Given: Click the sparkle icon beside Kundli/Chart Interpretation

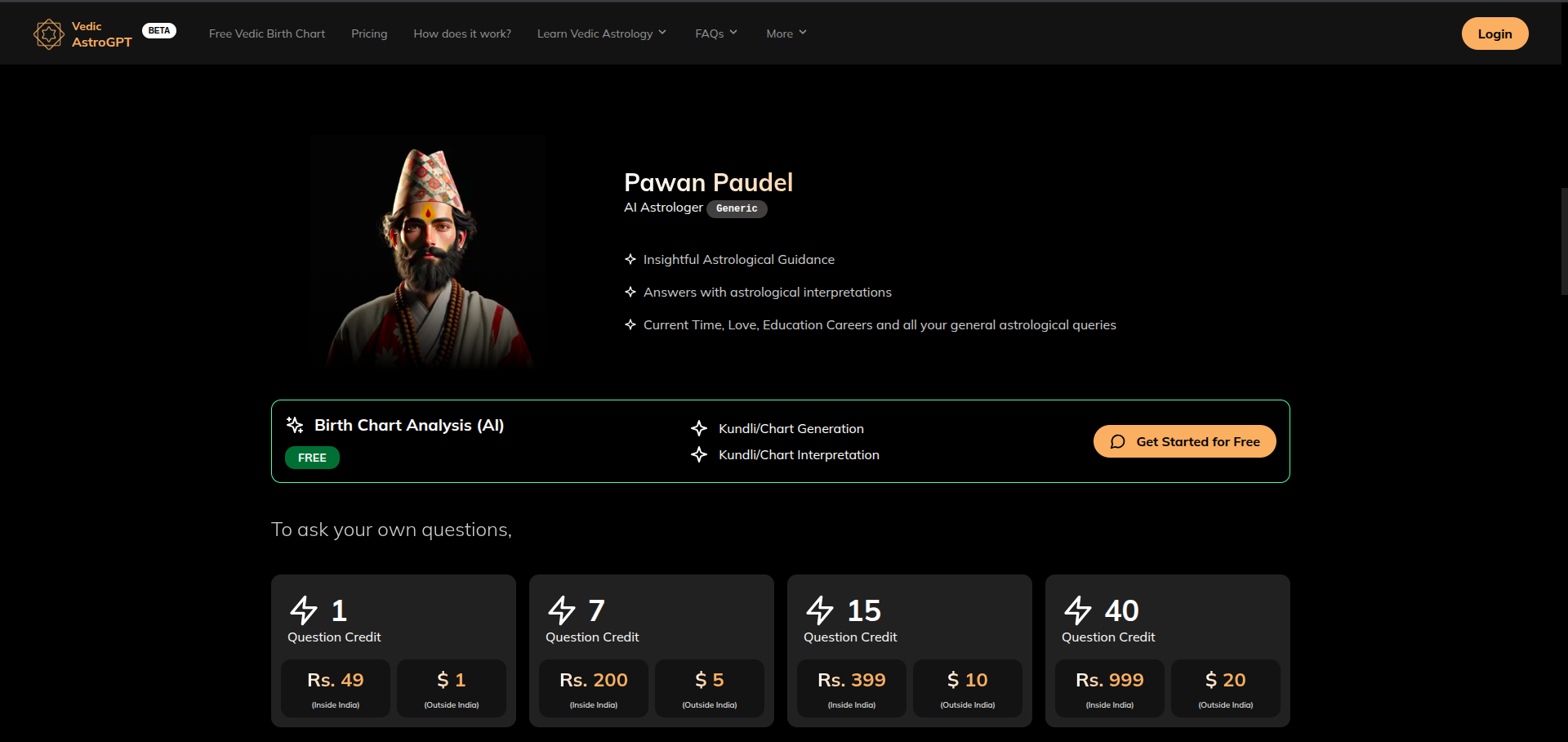Looking at the screenshot, I should point(699,455).
